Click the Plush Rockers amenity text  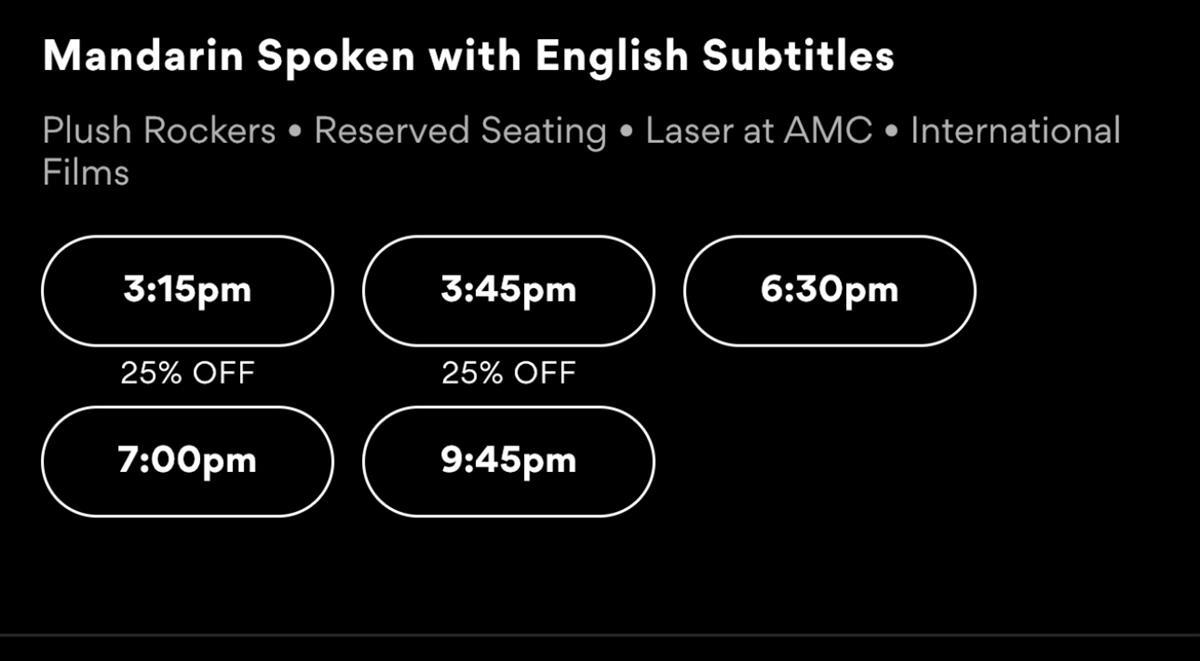(x=159, y=131)
